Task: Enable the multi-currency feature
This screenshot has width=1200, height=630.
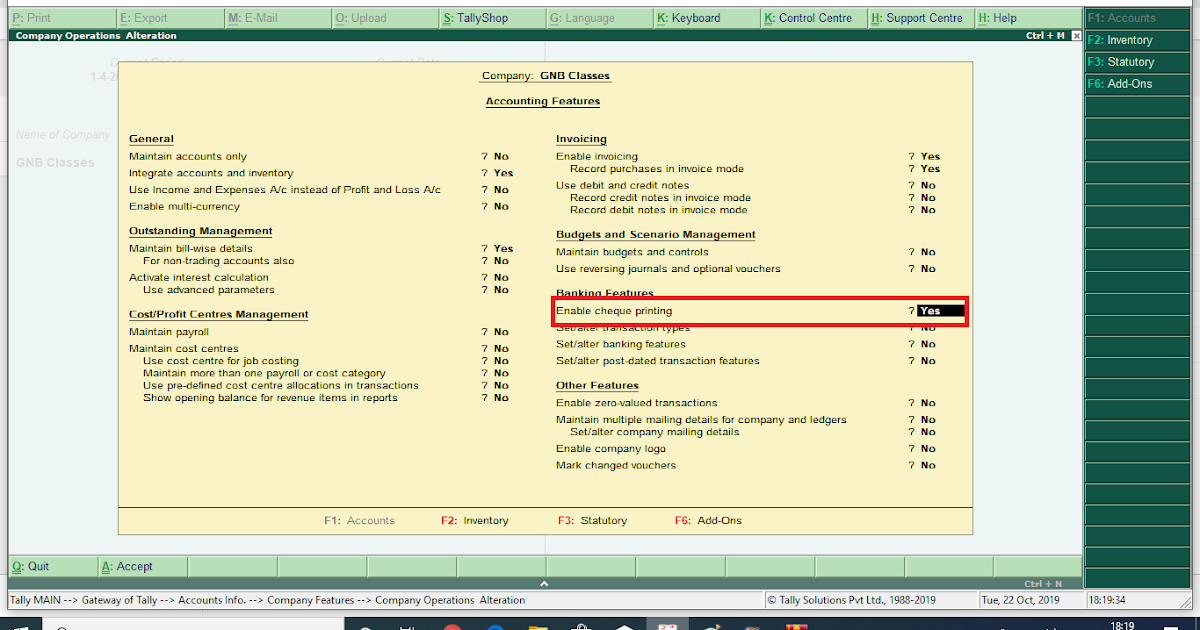Action: (x=501, y=206)
